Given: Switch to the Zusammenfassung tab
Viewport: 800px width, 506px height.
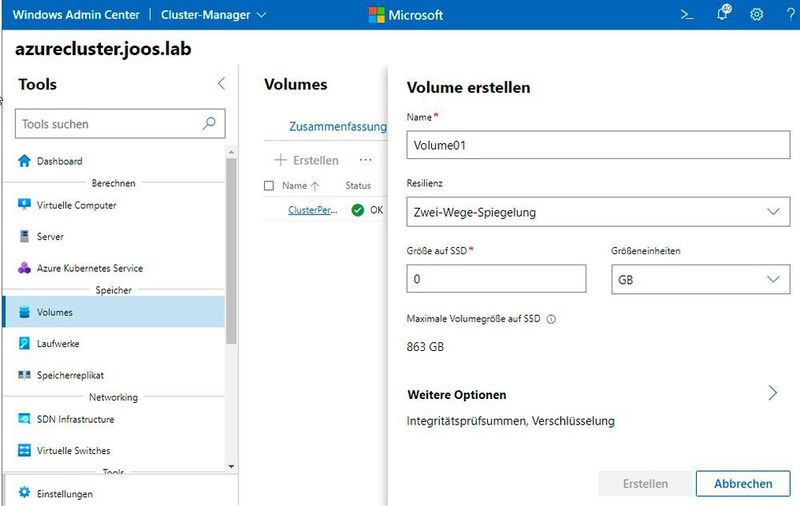Looking at the screenshot, I should [338, 126].
